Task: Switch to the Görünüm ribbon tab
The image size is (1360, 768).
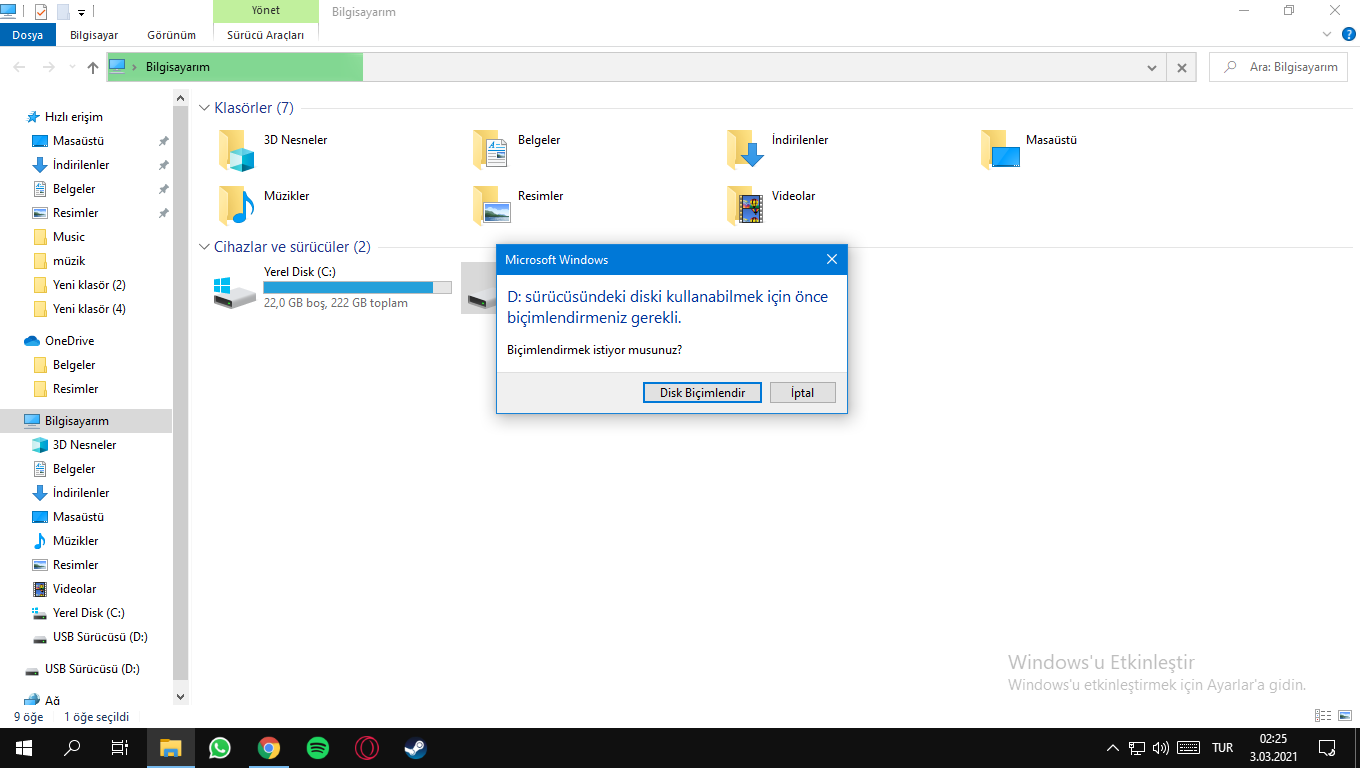Action: tap(171, 35)
